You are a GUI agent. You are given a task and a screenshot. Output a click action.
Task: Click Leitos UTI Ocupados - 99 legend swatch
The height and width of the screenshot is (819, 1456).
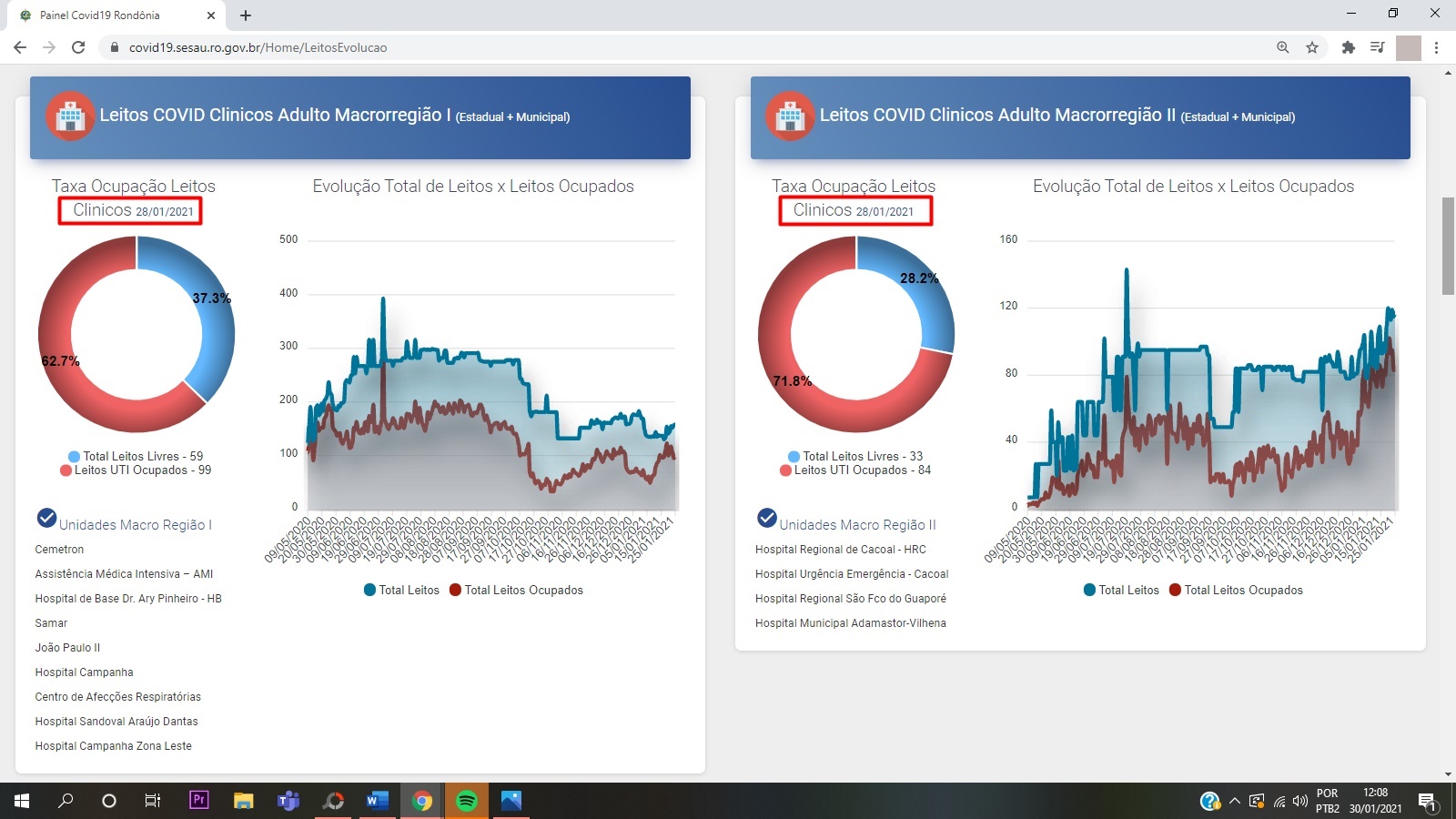point(66,470)
